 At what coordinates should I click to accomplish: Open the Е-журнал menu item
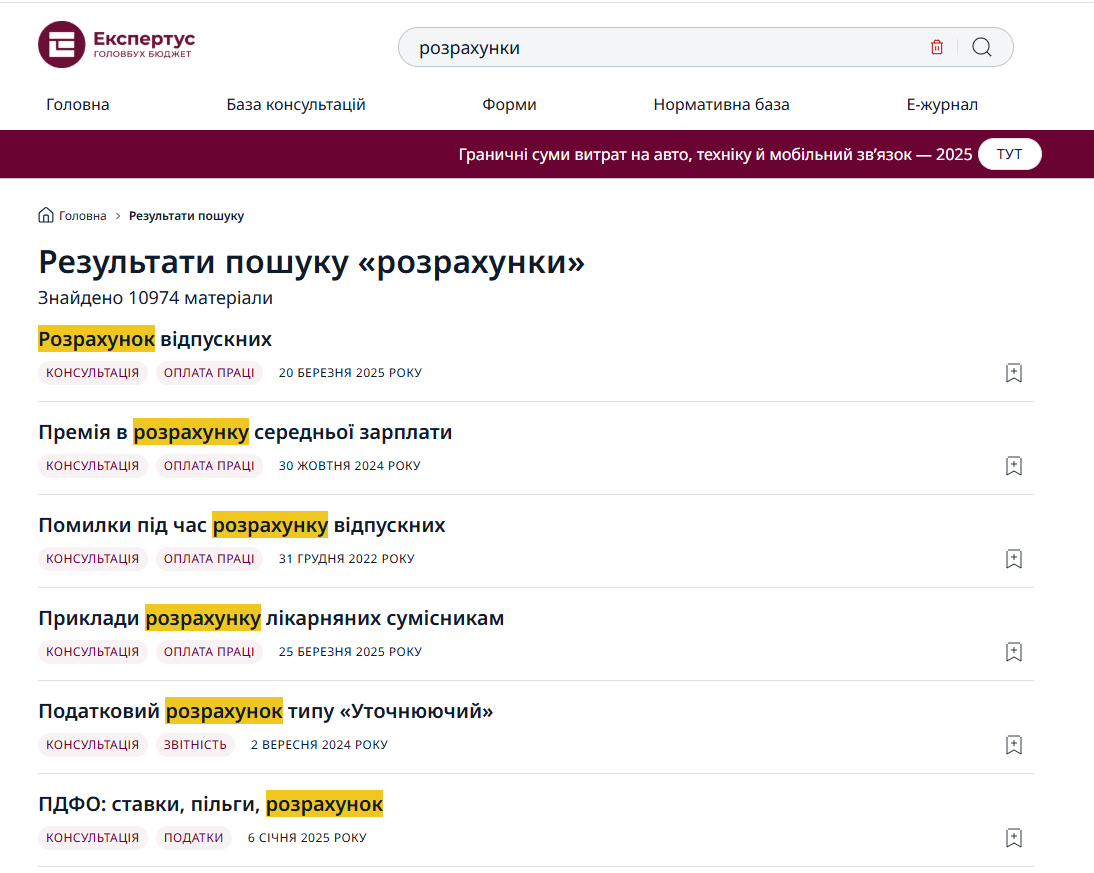[x=942, y=104]
